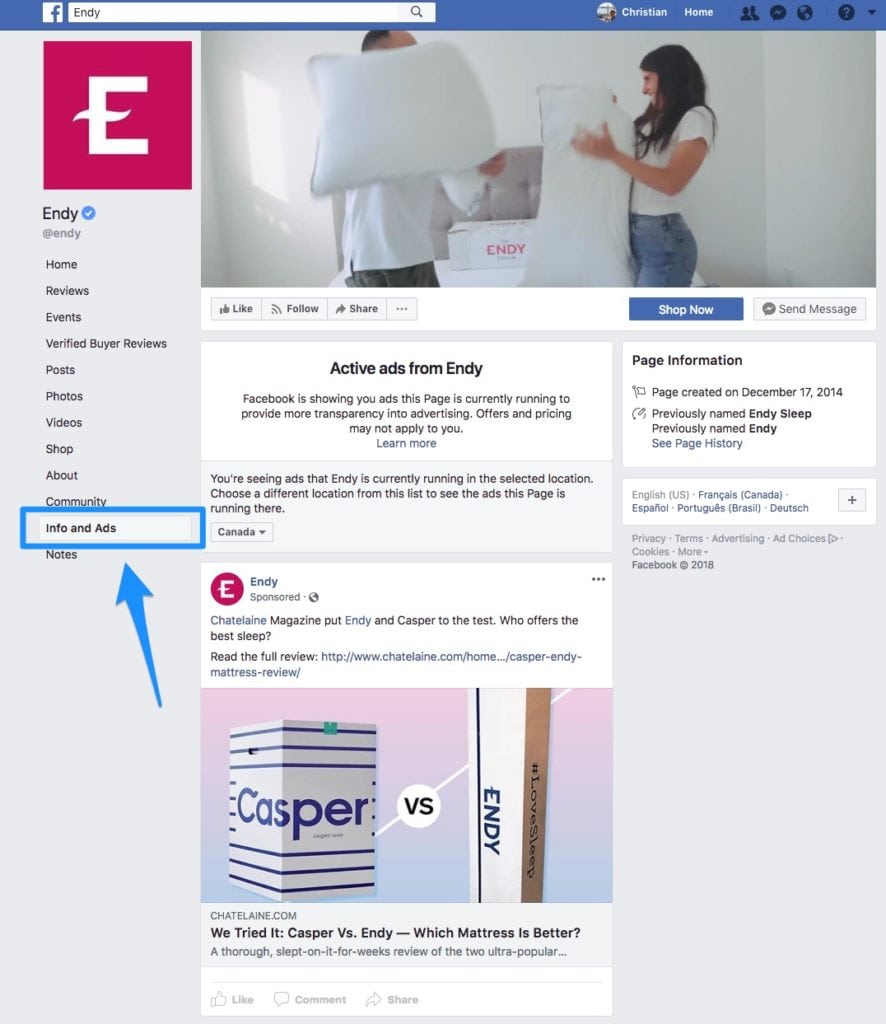Open the See Page History link

click(x=697, y=443)
